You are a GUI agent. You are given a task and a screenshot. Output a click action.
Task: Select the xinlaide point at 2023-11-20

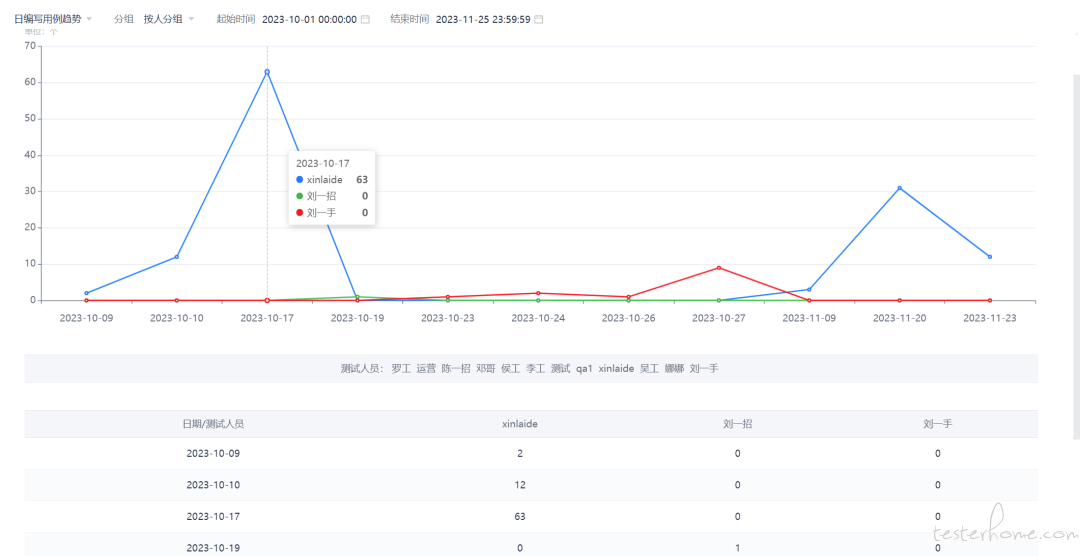[900, 188]
